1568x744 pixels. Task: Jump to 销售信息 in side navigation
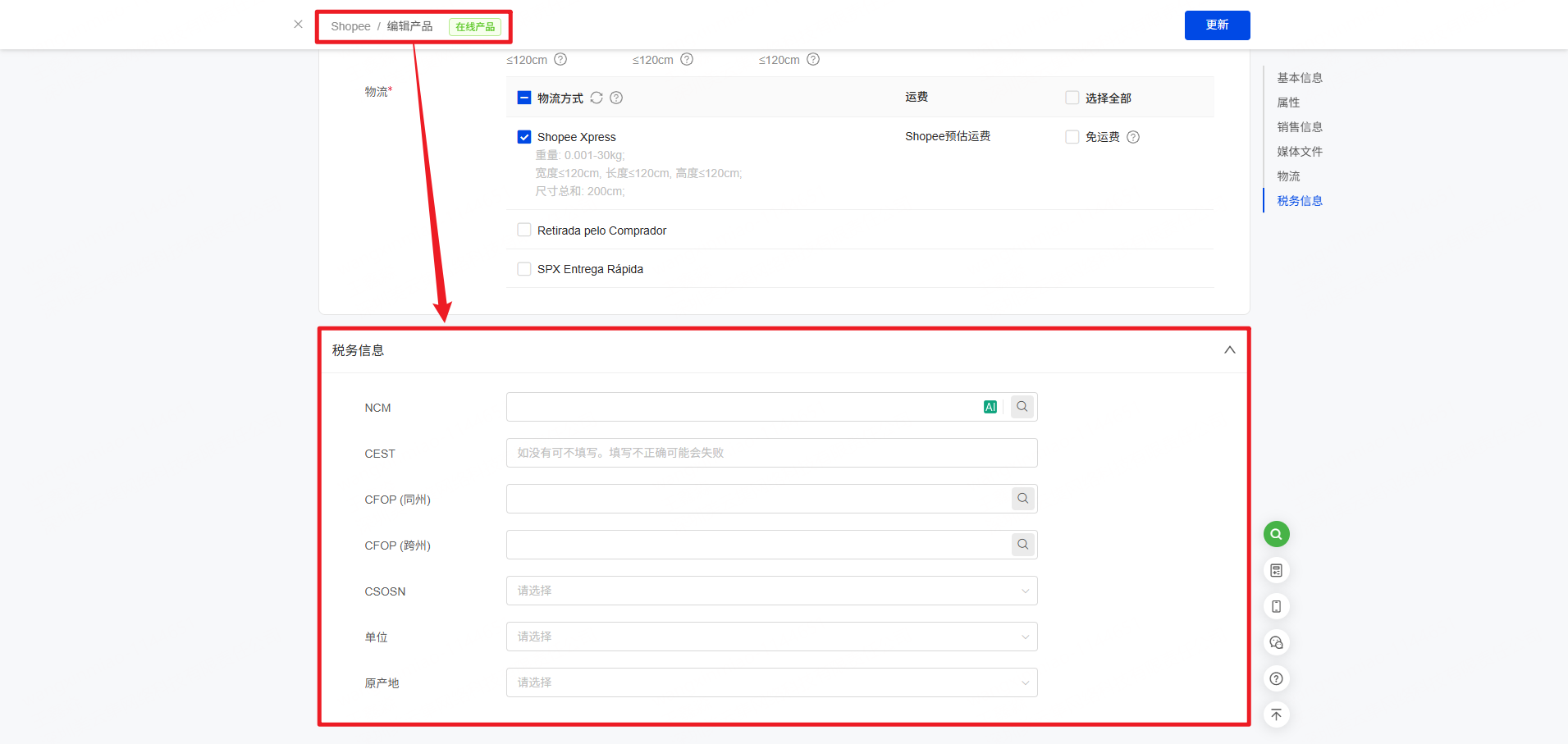coord(1299,127)
